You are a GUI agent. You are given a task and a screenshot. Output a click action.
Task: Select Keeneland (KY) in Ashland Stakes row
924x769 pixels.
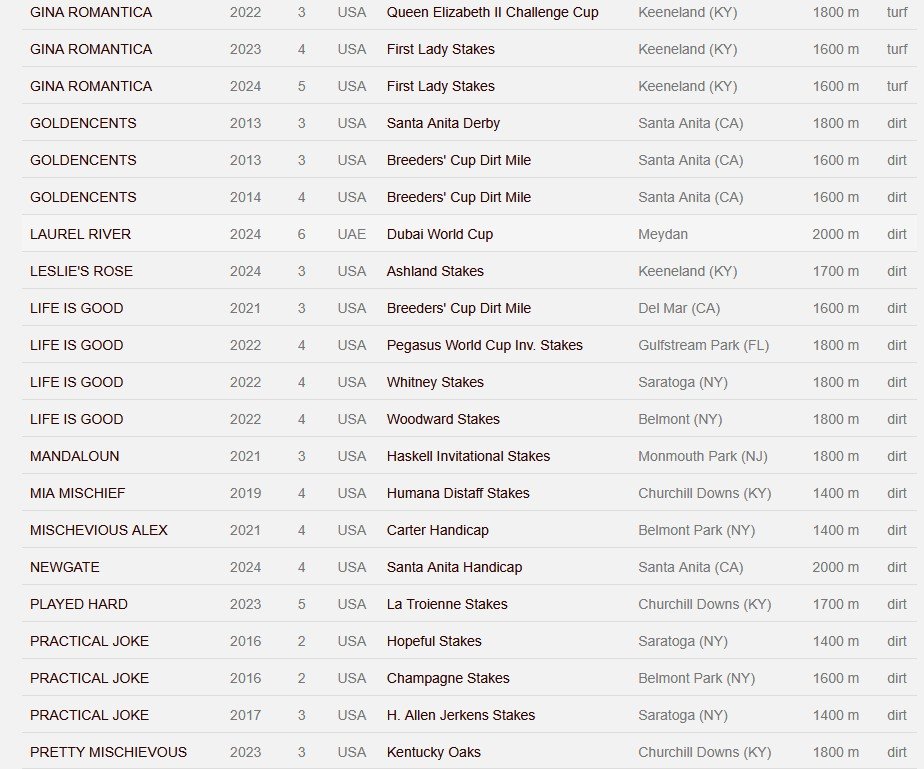click(x=687, y=272)
